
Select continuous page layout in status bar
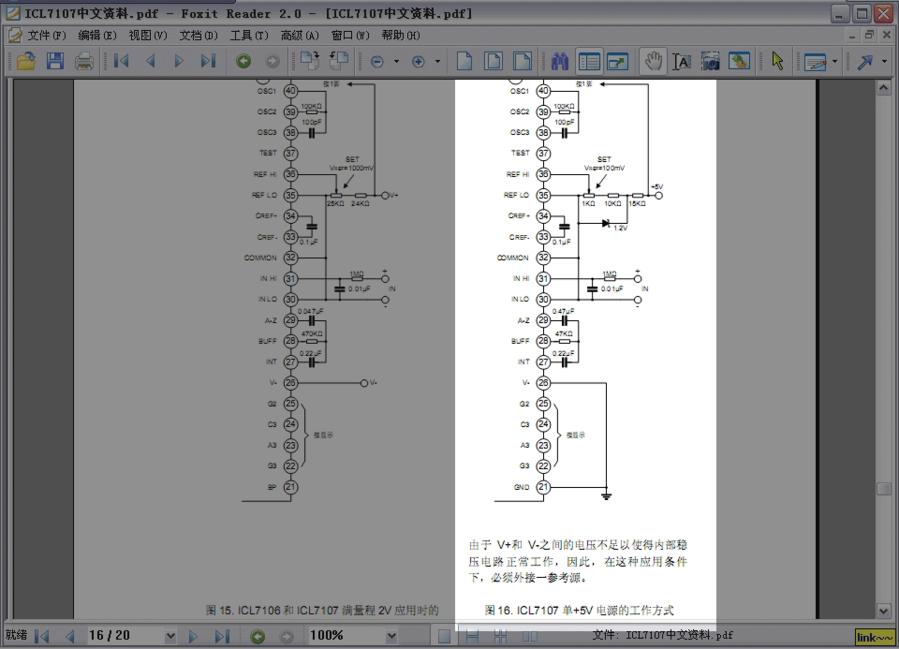coord(472,636)
